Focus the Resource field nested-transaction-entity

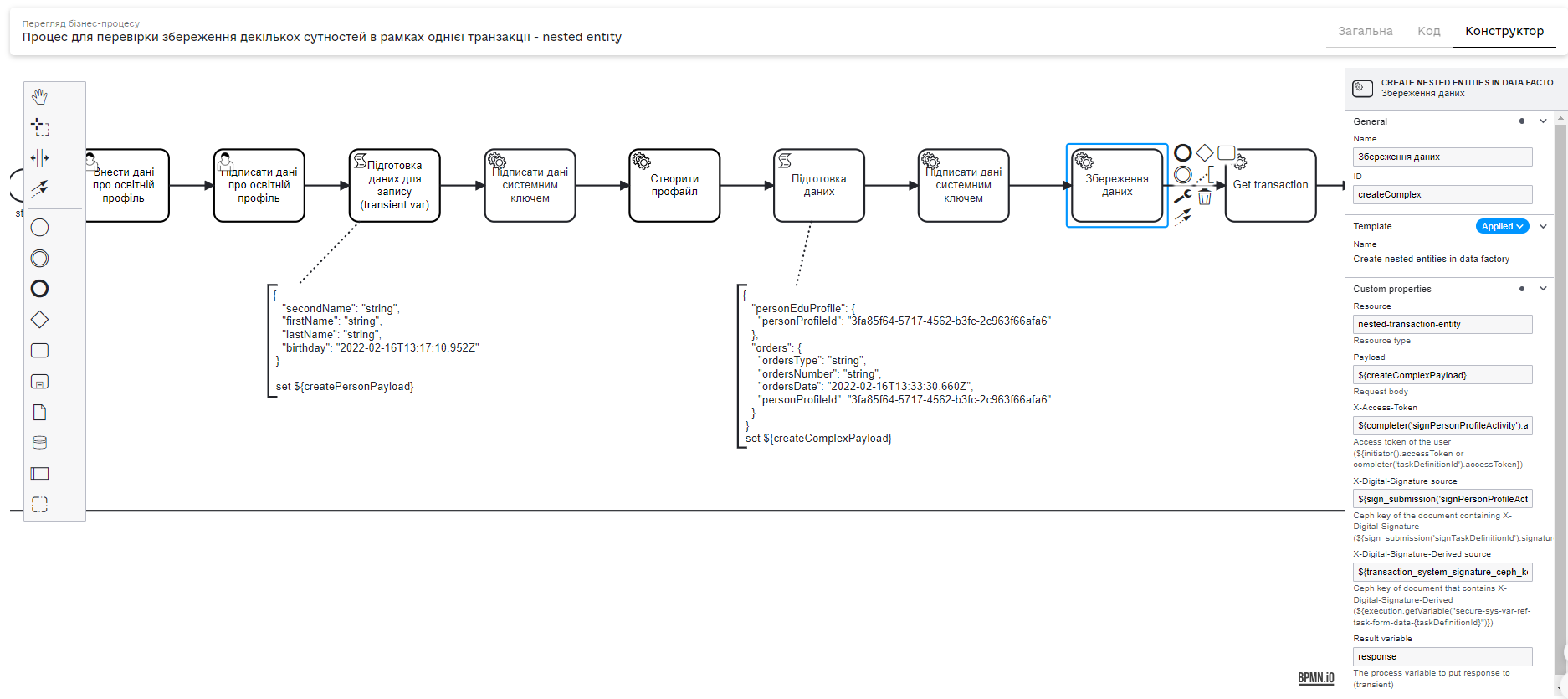click(1442, 324)
